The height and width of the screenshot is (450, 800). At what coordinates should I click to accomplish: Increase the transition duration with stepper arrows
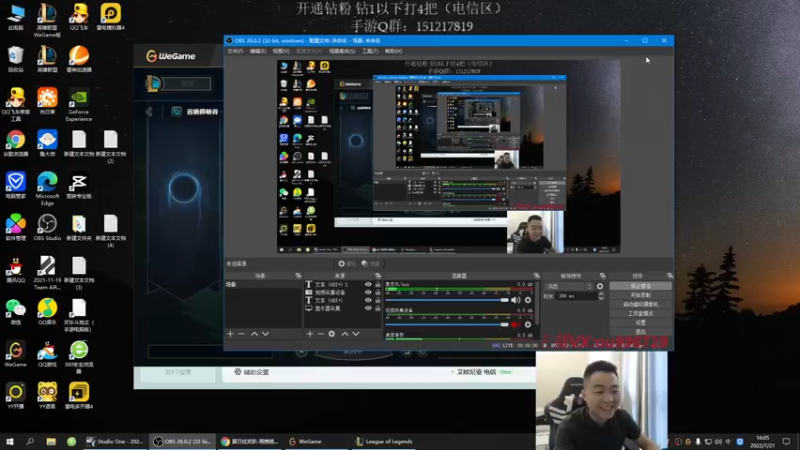pyautogui.click(x=601, y=294)
